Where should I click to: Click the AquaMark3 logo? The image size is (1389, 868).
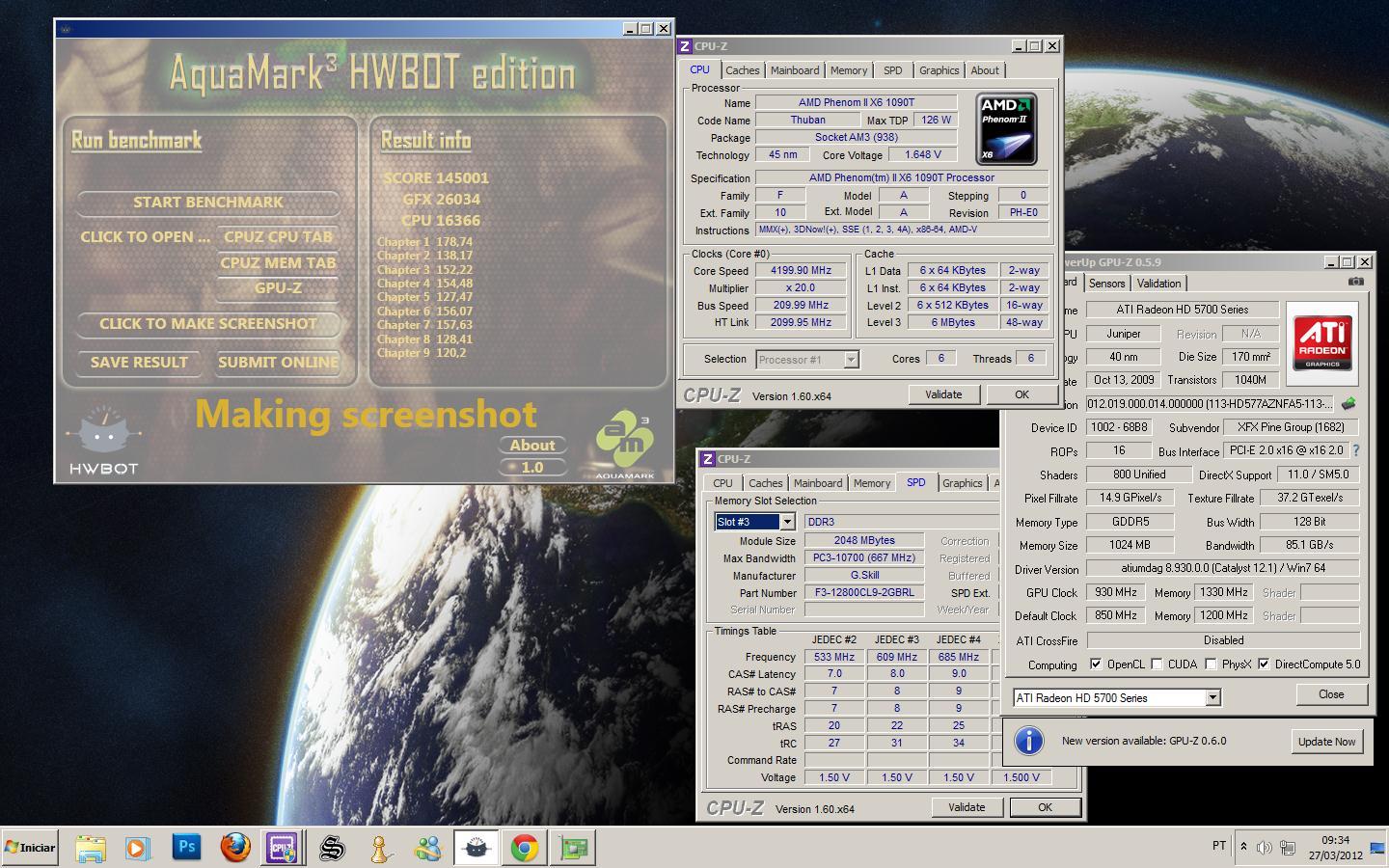624,445
